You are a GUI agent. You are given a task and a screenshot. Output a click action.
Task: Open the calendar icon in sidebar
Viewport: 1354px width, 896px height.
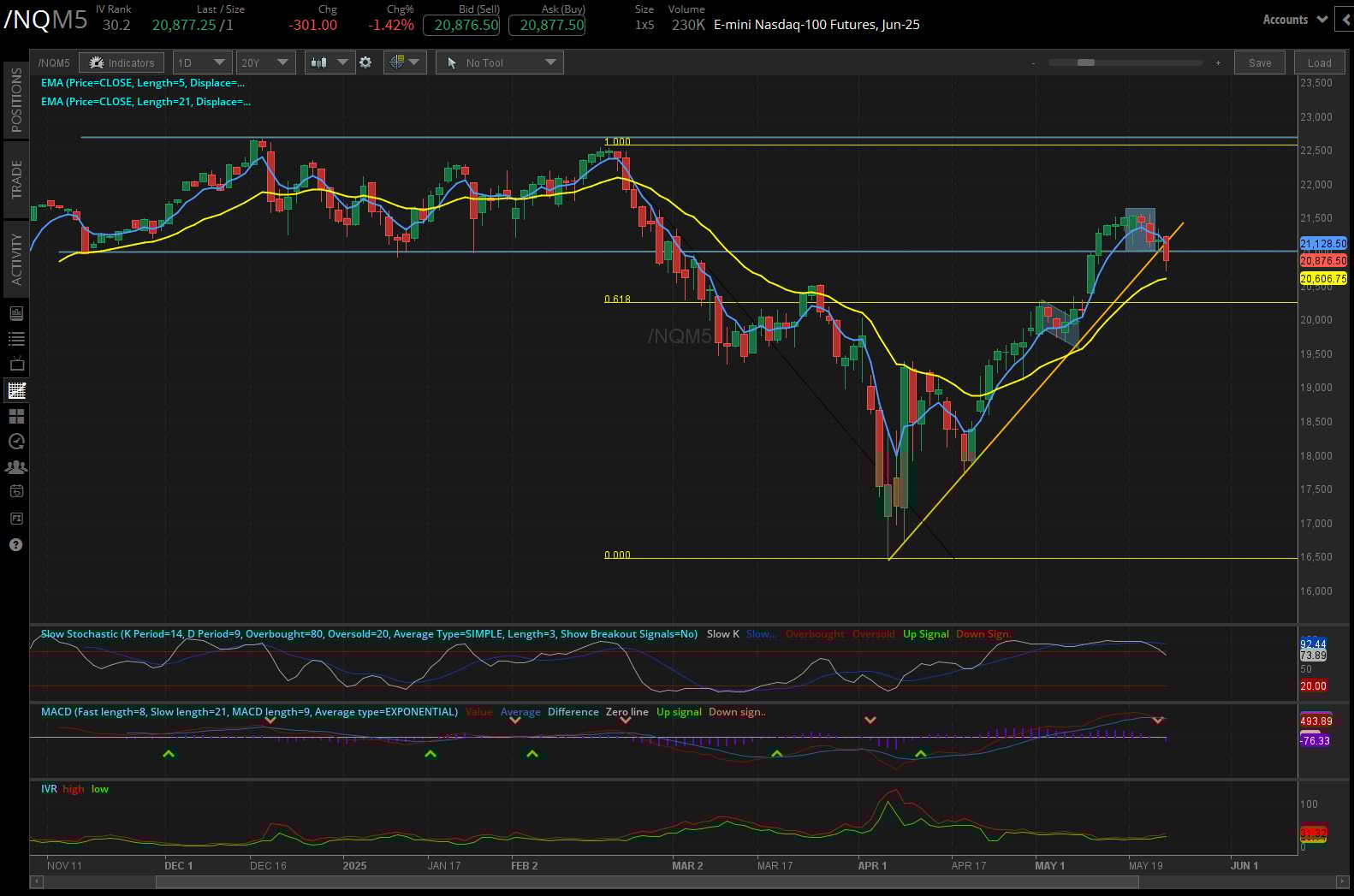16,491
